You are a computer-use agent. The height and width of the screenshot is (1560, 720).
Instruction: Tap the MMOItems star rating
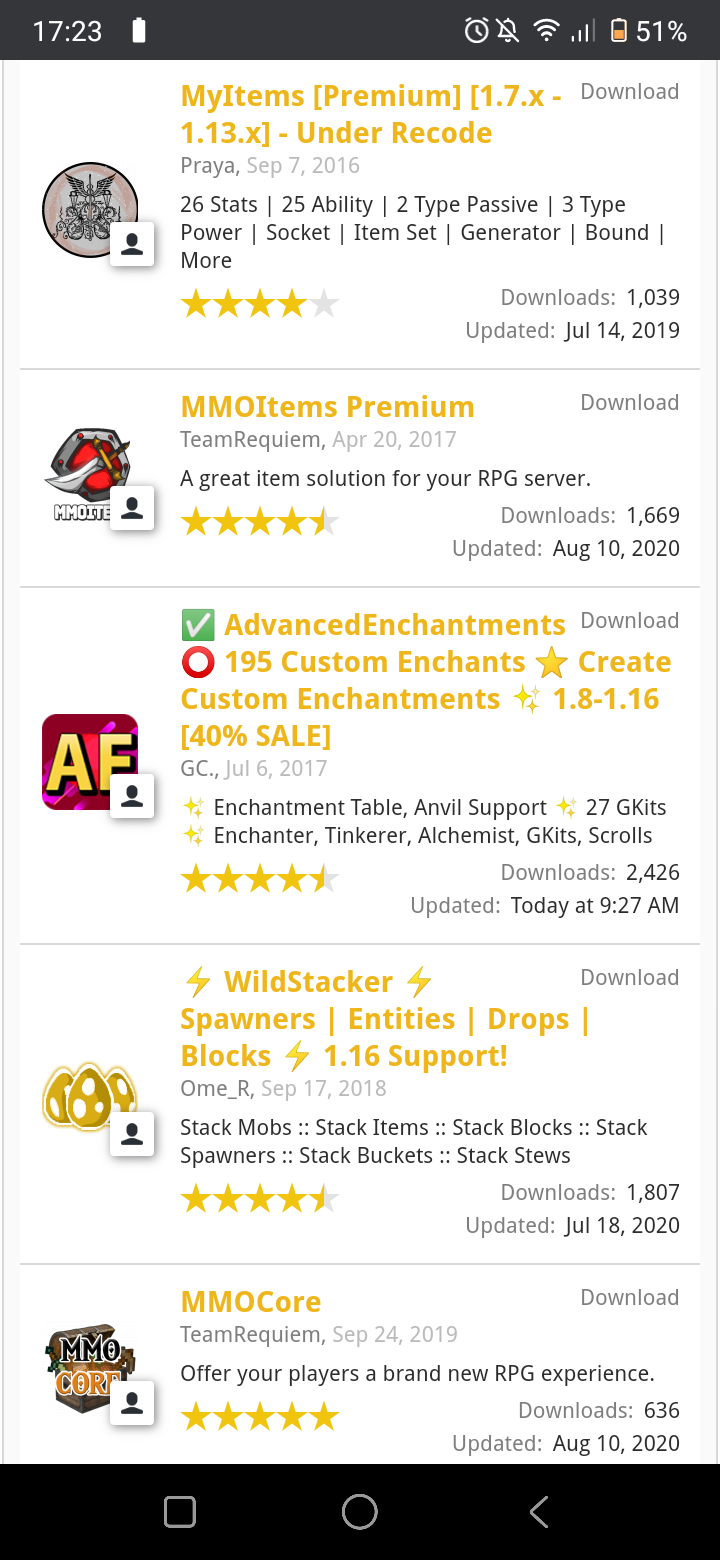pyautogui.click(x=259, y=521)
